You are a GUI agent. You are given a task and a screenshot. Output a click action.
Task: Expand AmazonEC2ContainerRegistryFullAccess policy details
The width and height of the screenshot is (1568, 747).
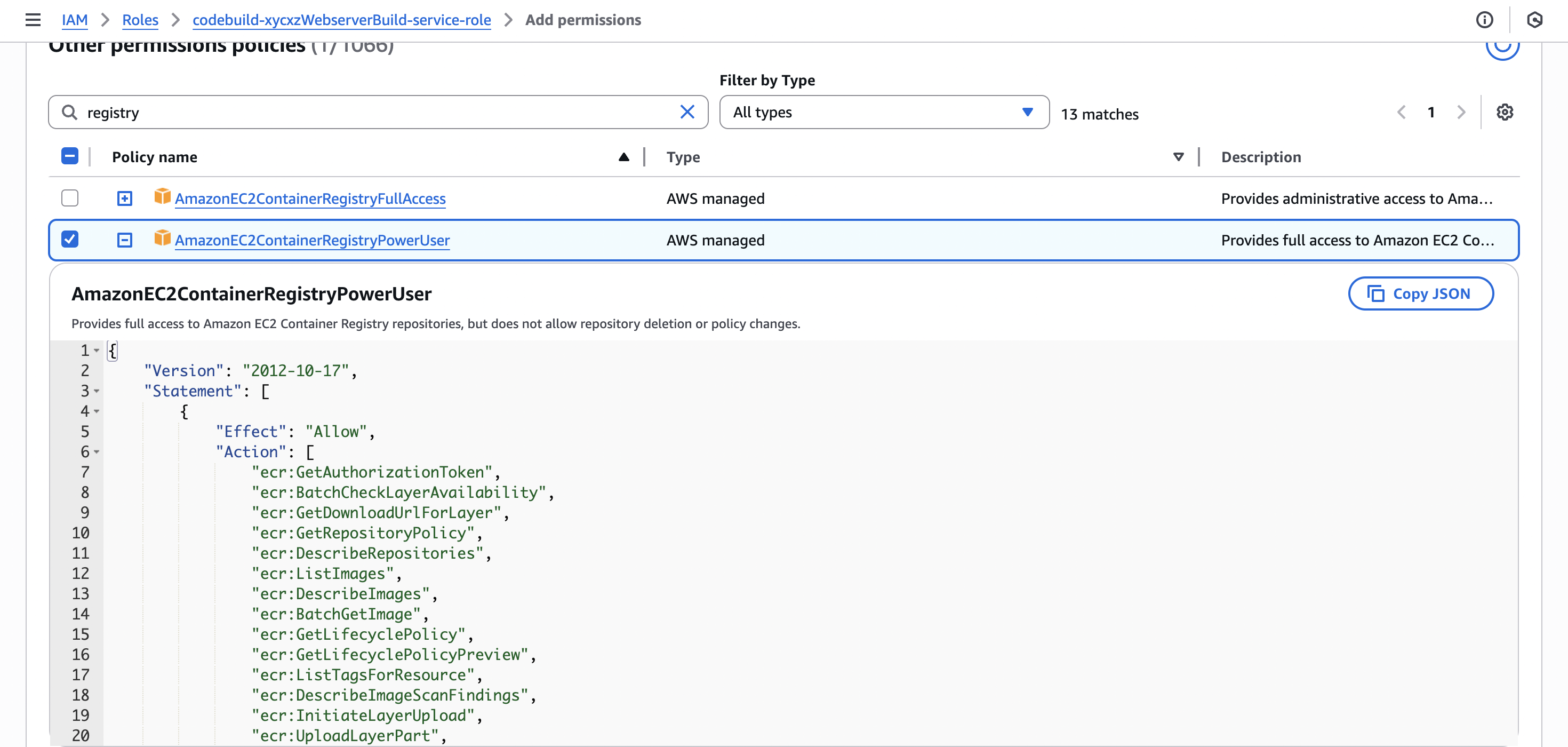click(124, 198)
